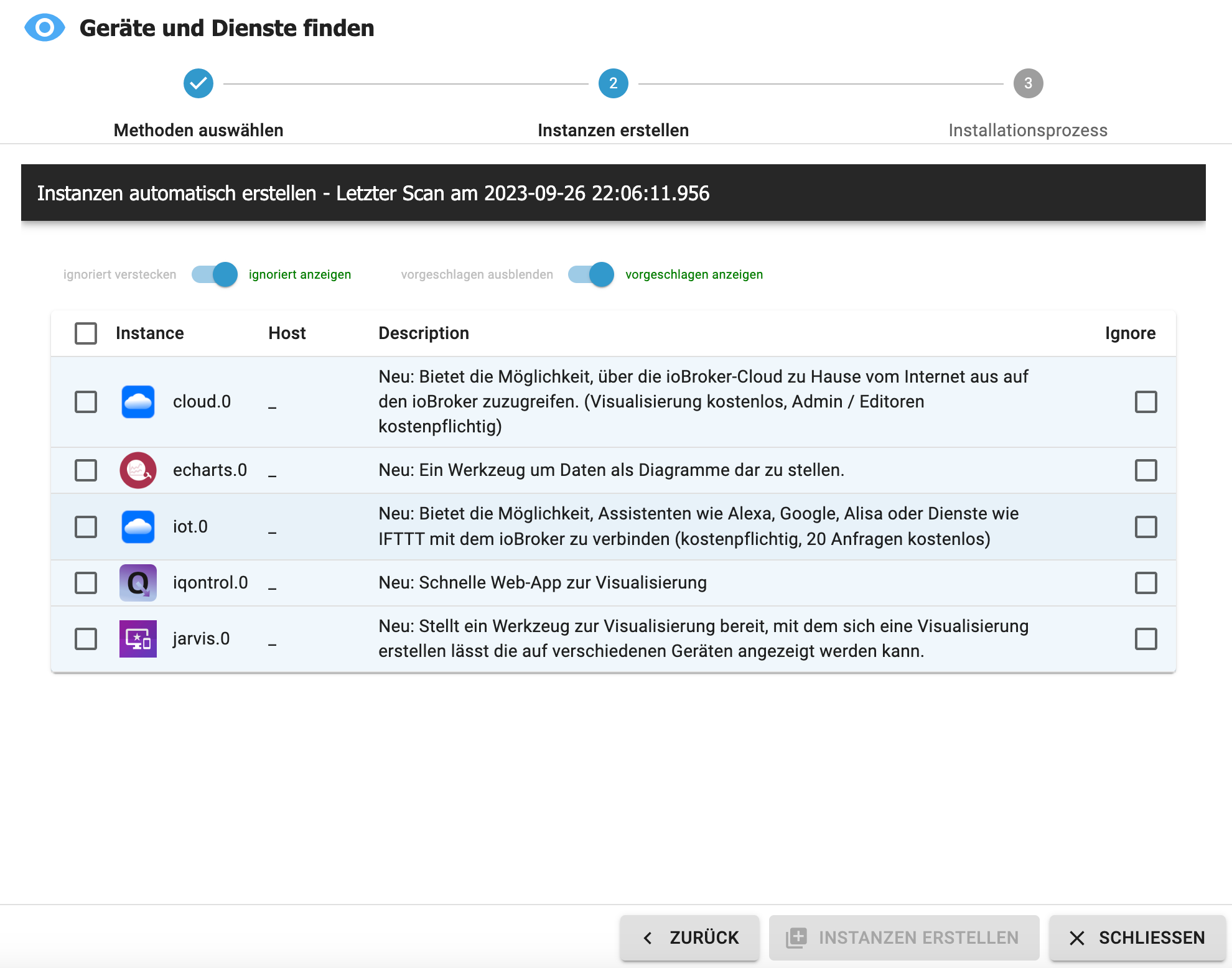Go to Methoden auswählen step
This screenshot has width=1232, height=968.
click(198, 130)
